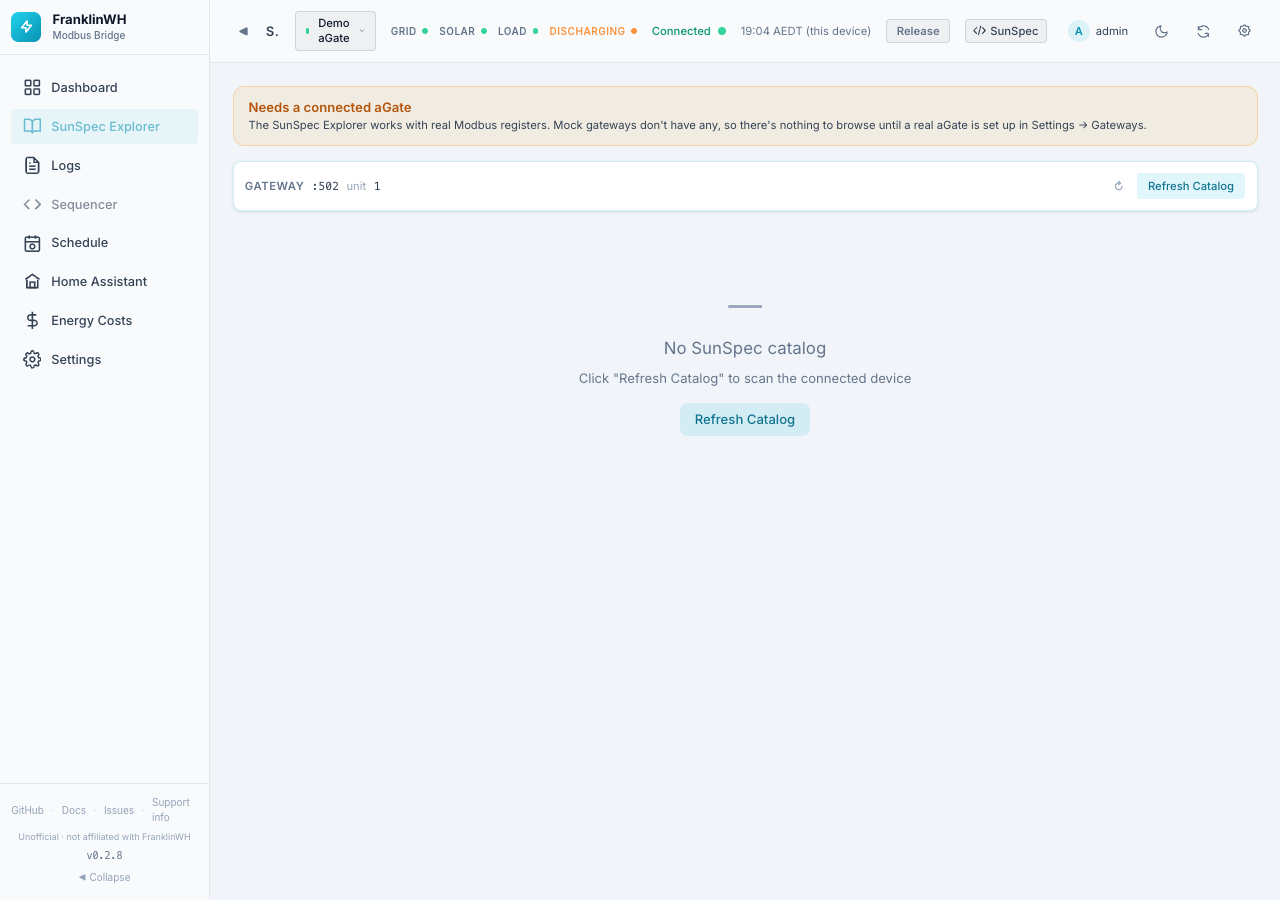Open the Issues link
This screenshot has height=900, width=1280.
(119, 810)
